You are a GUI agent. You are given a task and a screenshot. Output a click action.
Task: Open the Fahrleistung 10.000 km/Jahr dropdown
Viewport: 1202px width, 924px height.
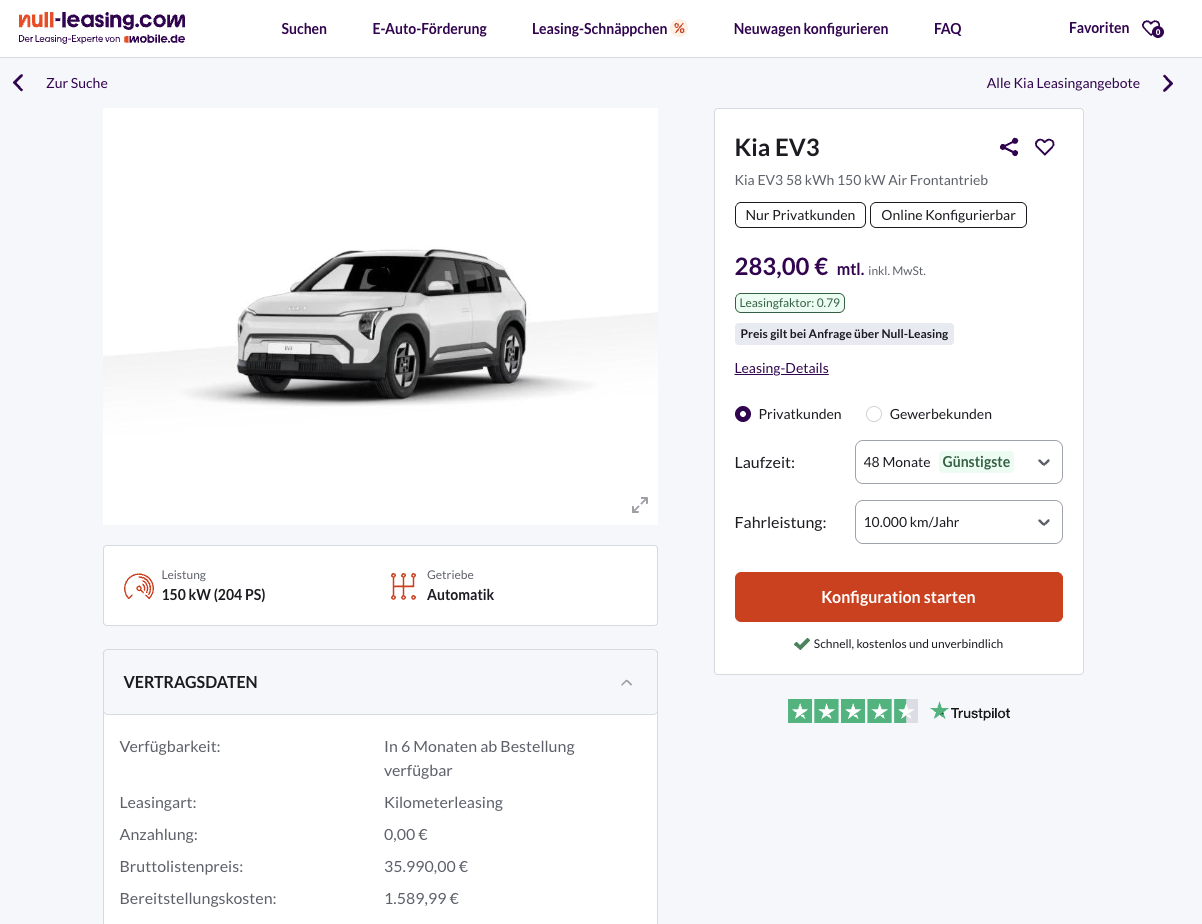click(958, 522)
